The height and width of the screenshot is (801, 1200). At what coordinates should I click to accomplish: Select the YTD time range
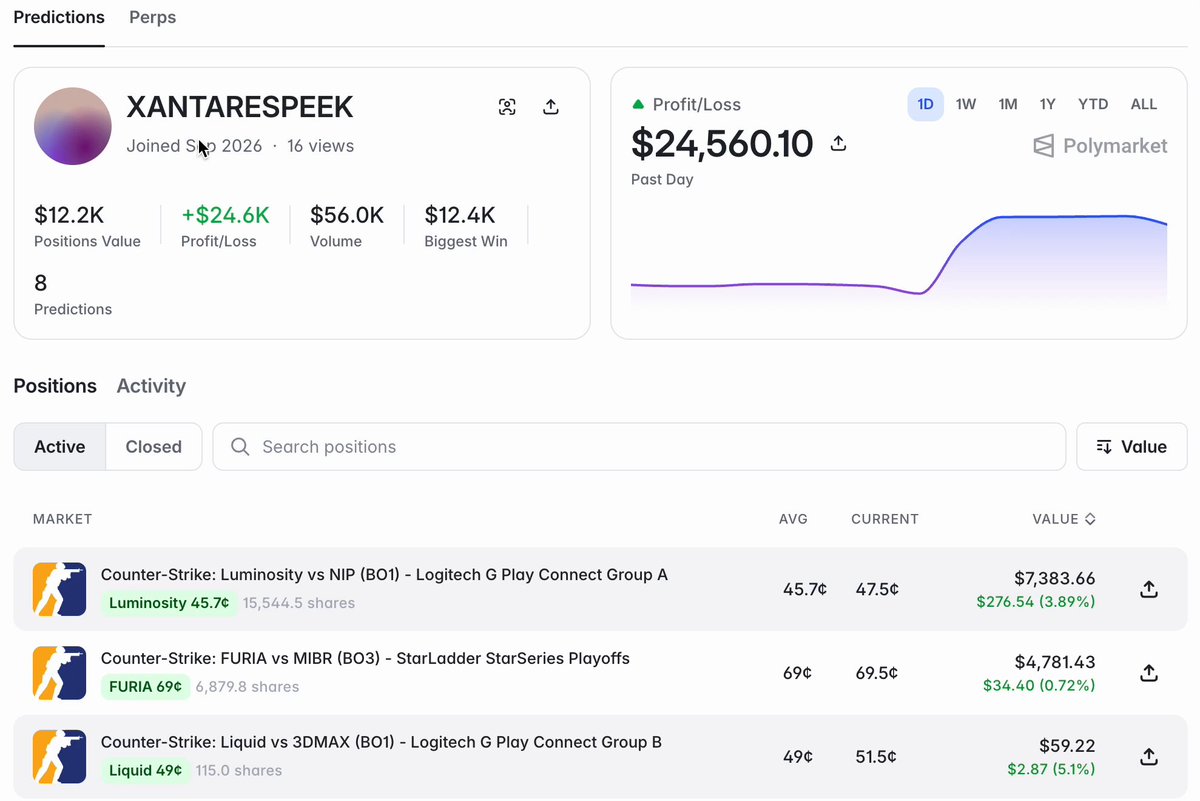click(1093, 104)
